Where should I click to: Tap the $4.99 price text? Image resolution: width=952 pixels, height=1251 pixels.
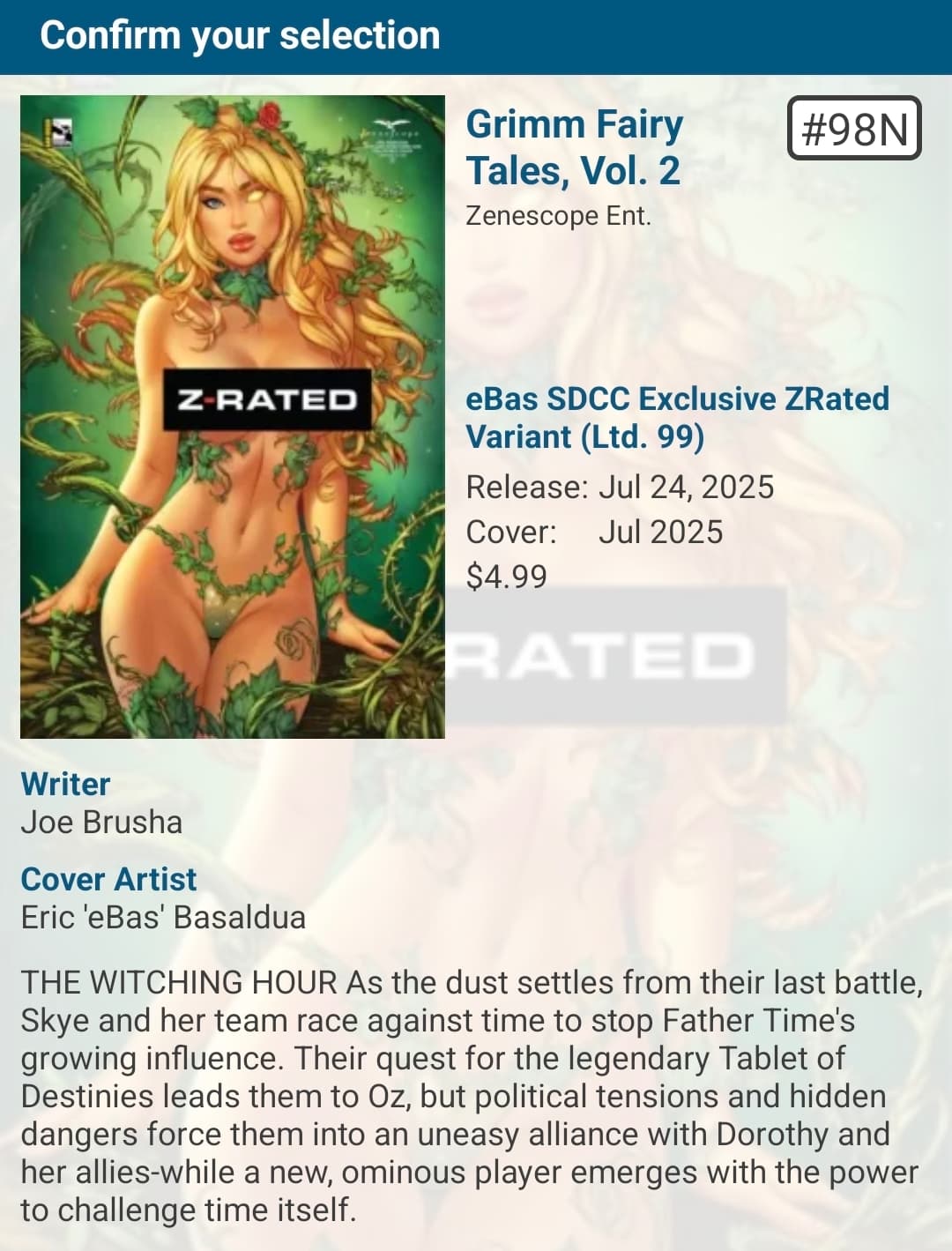point(507,577)
